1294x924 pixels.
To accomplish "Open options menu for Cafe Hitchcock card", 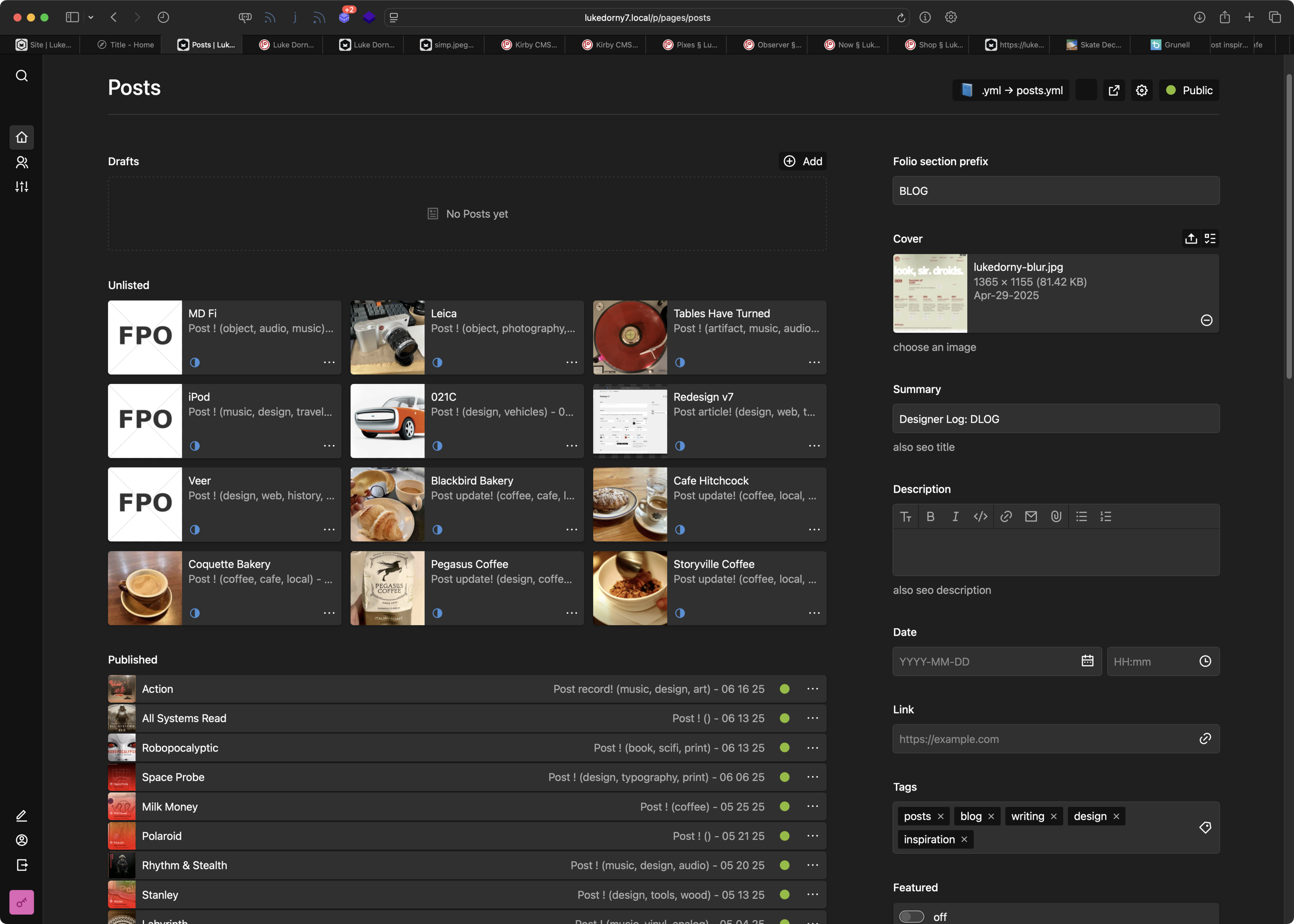I will click(814, 530).
